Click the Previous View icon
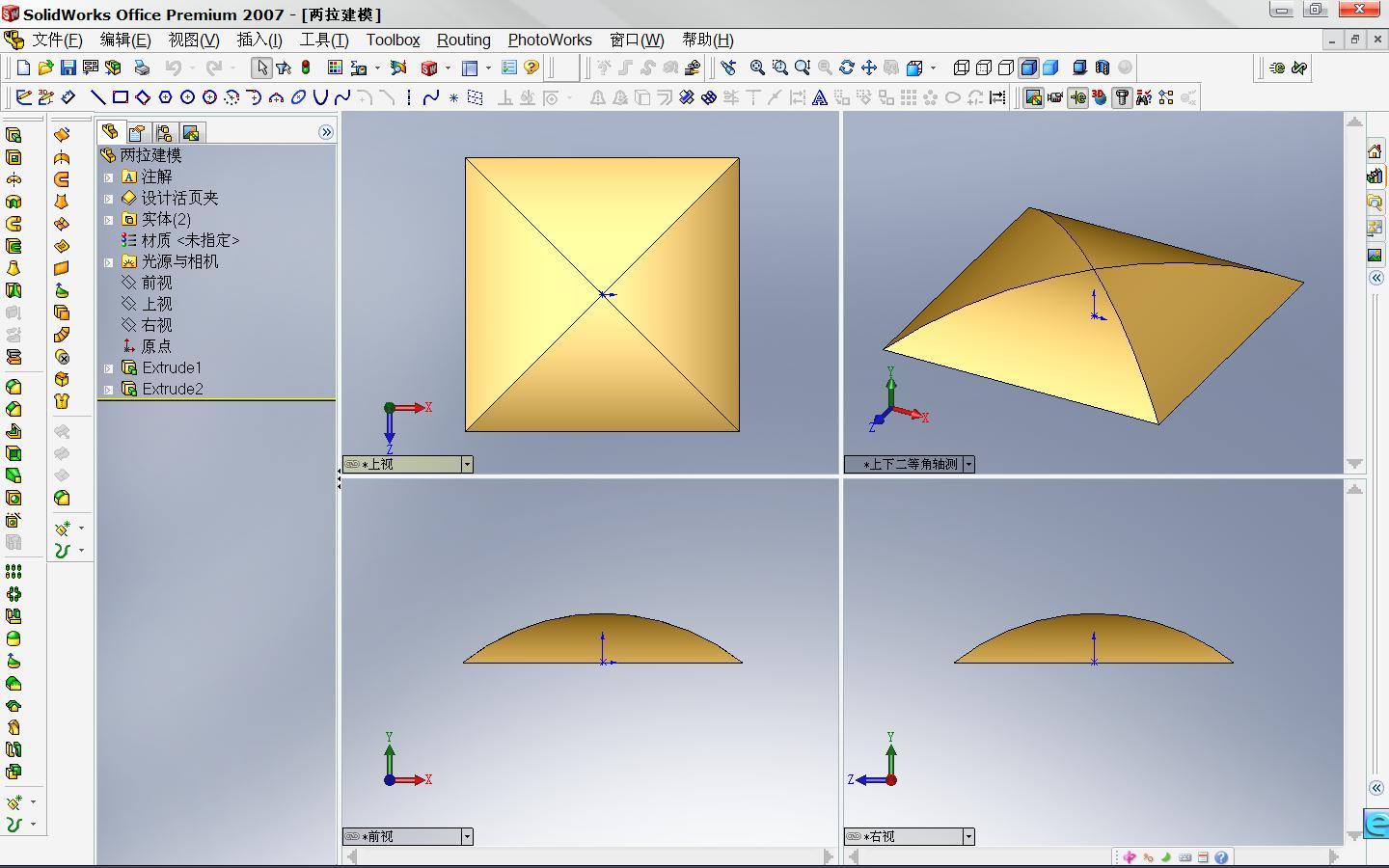 728,68
